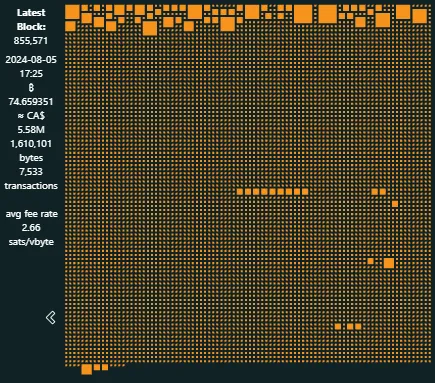
Task: Click the bitcoin ₿ symbol
Action: pos(31,88)
